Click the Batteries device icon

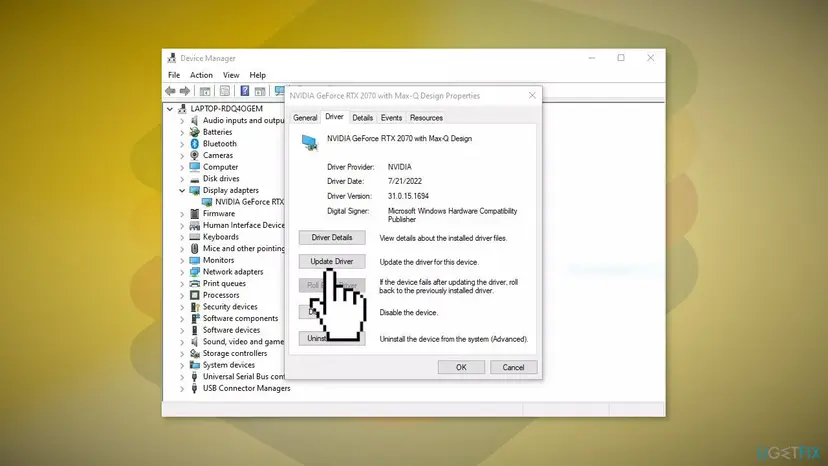coord(194,132)
